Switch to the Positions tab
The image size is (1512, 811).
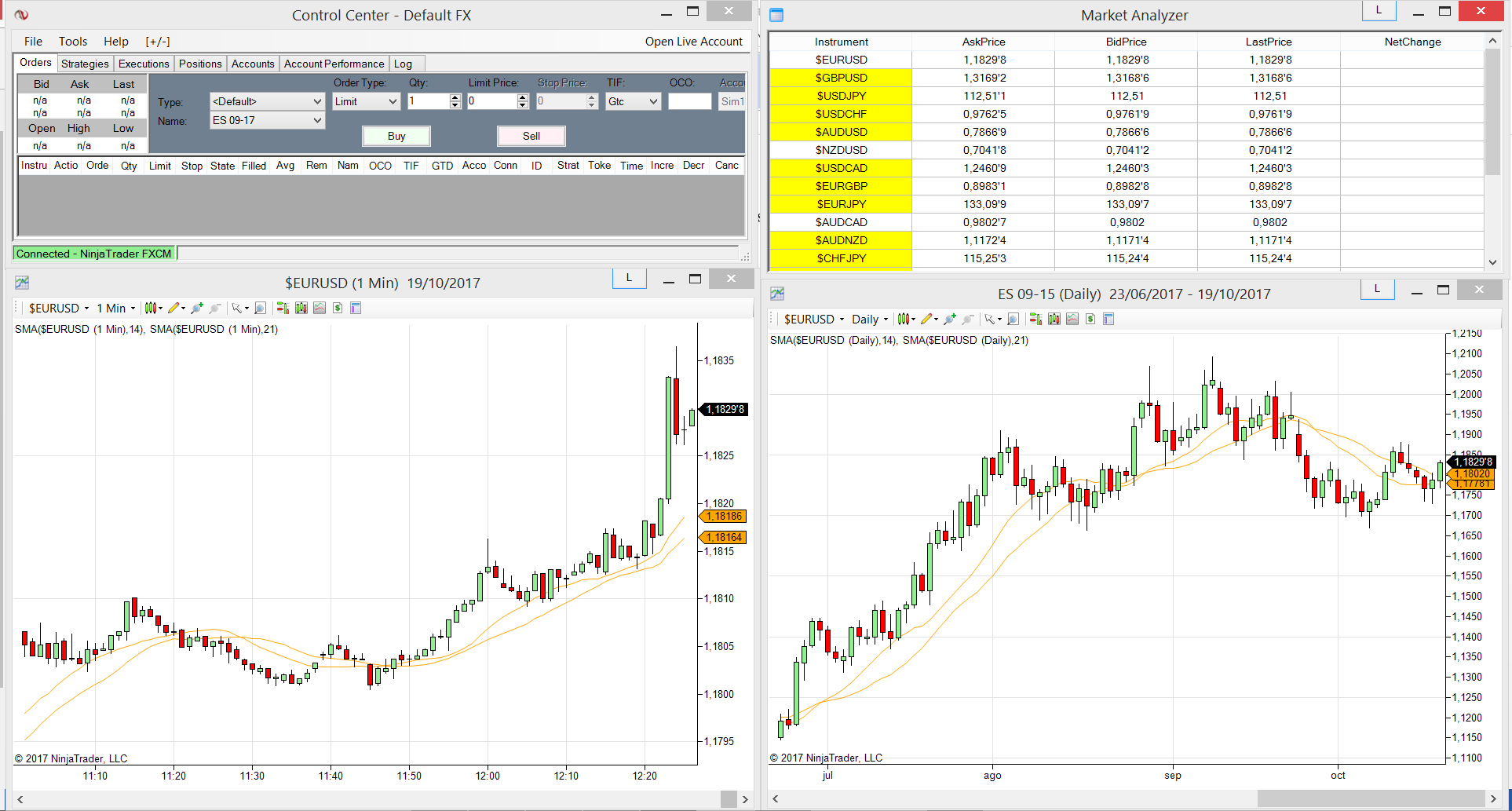(x=200, y=64)
